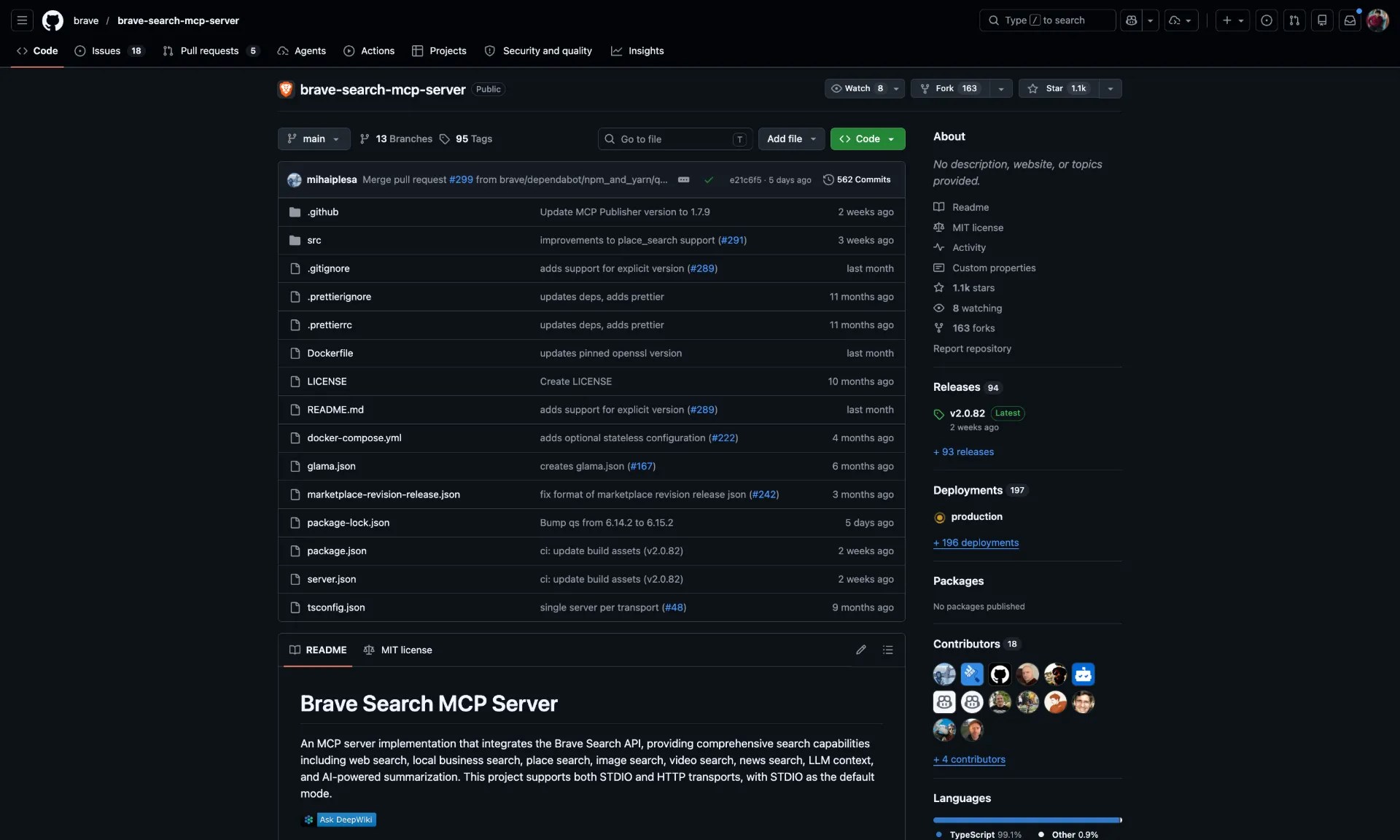
Task: Open notifications inbox icon
Action: [1350, 20]
